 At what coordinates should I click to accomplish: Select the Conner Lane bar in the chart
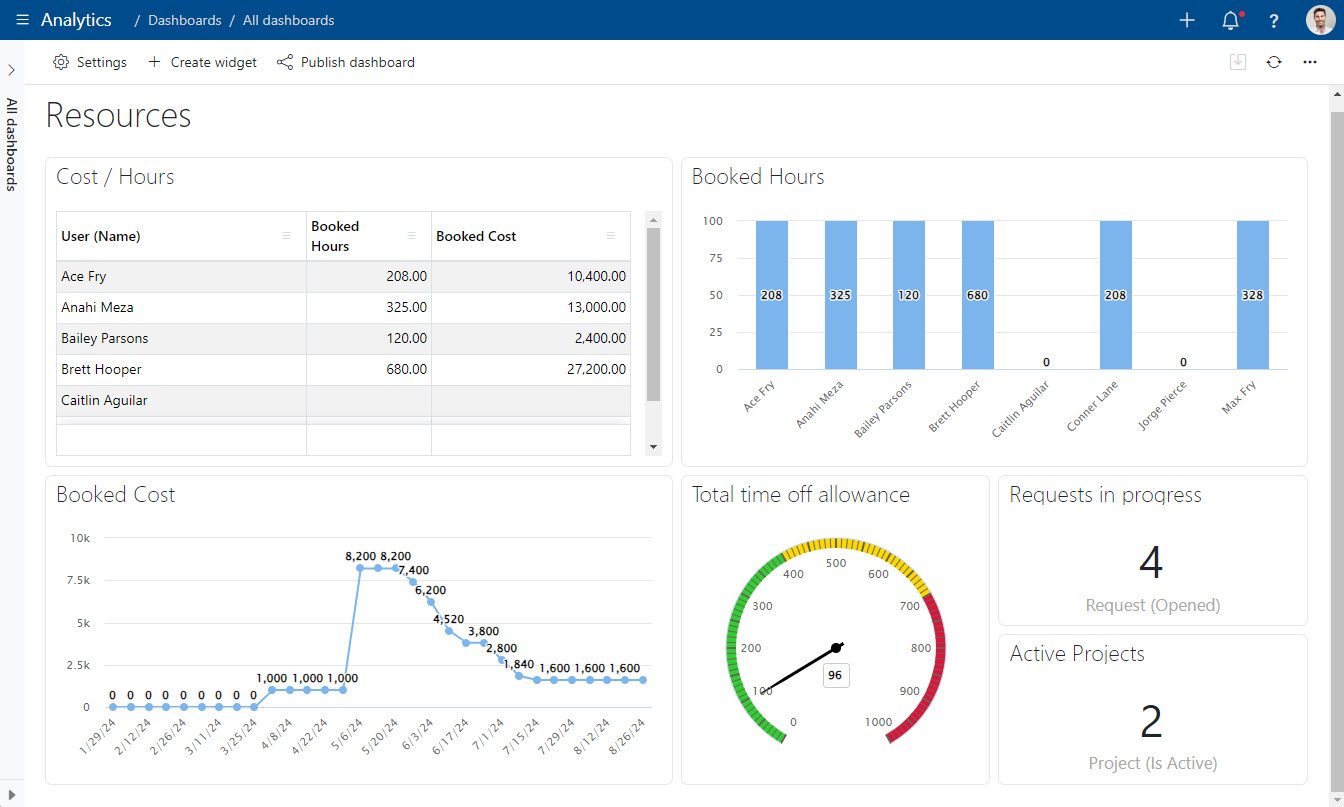(x=1116, y=295)
